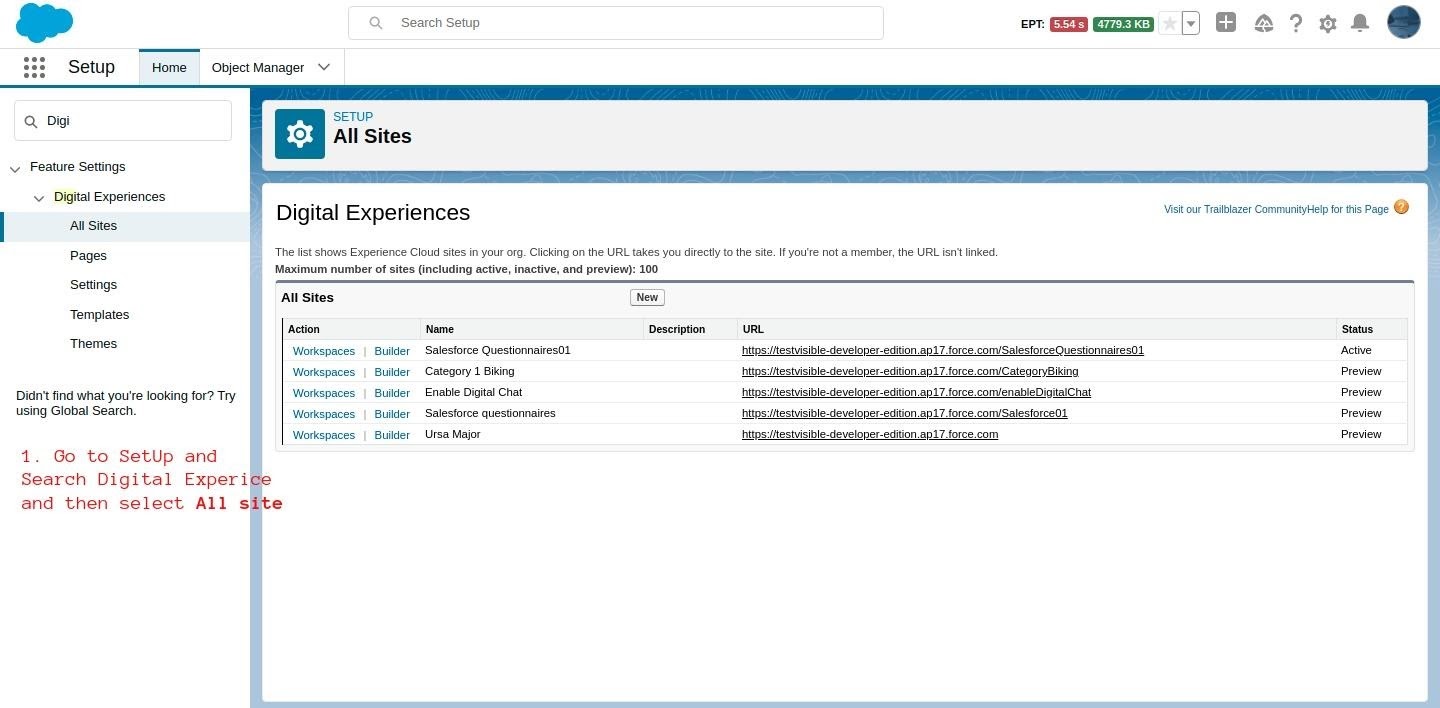Screen dimensions: 1440x708
Task: Open Workspaces for Salesforce Questionnaires01
Action: [324, 351]
